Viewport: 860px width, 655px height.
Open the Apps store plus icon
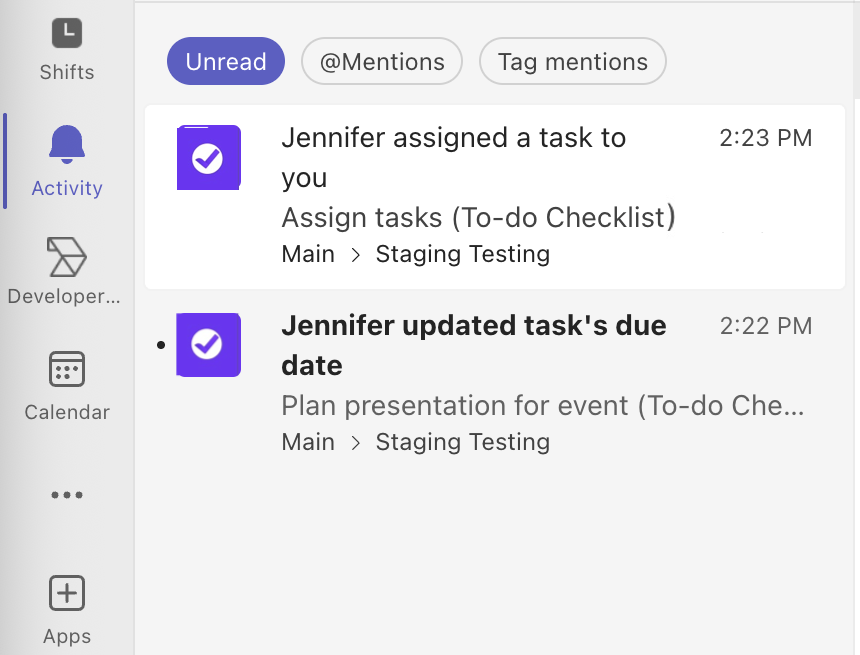pyautogui.click(x=66, y=593)
